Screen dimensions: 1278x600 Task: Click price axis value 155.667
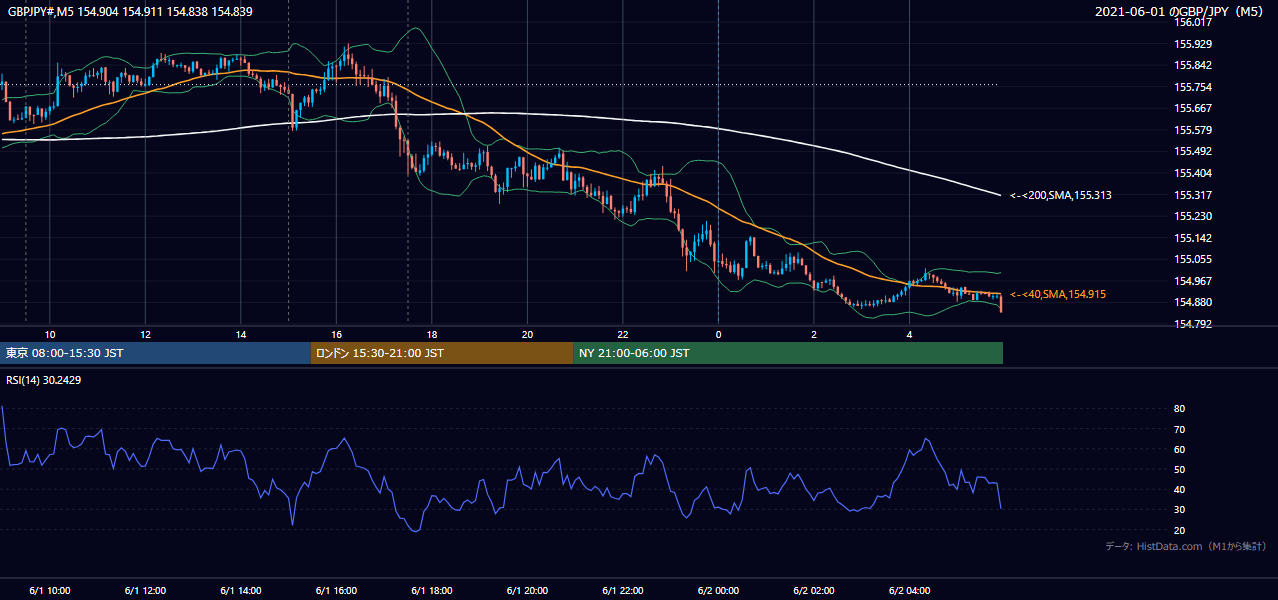tap(1193, 108)
